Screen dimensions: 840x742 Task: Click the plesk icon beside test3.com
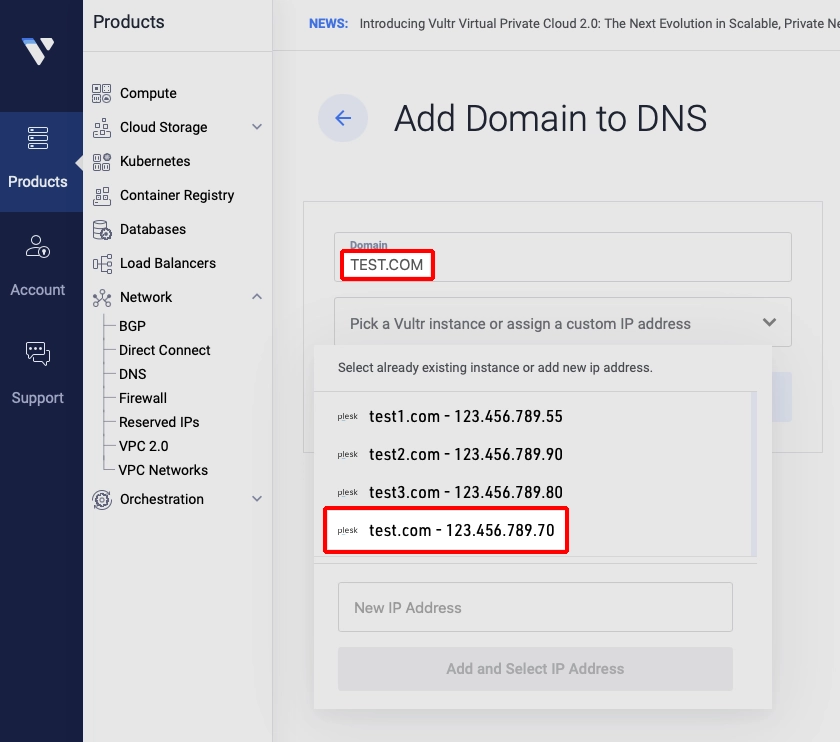[x=348, y=492]
